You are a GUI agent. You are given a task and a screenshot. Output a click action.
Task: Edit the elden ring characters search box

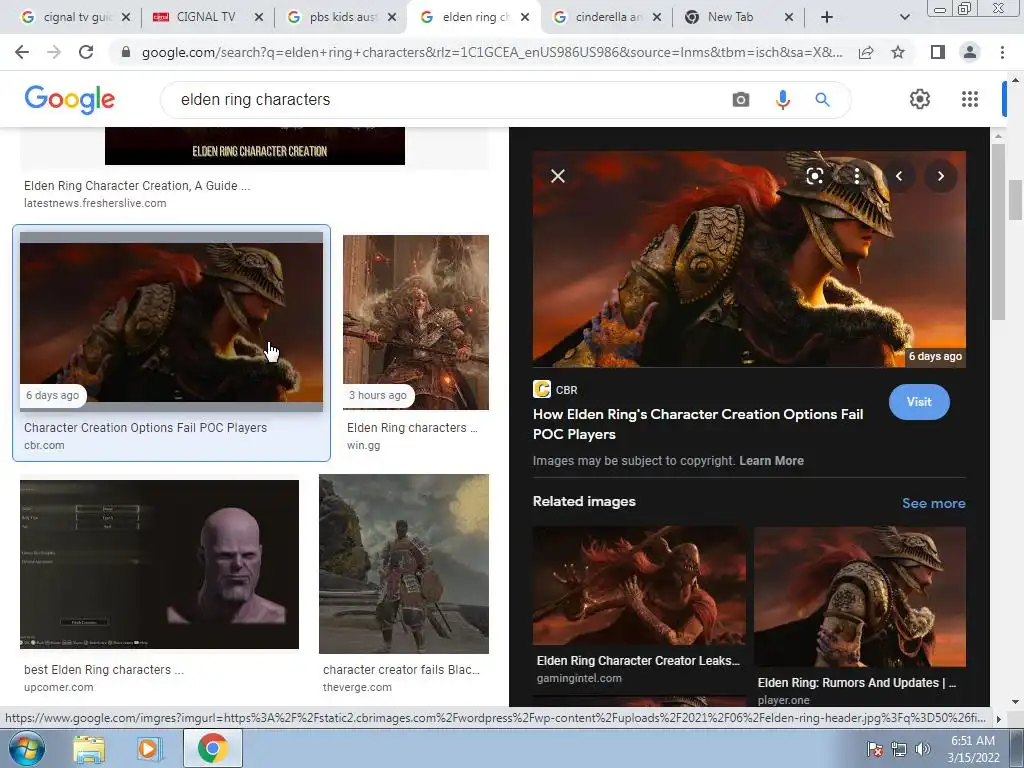tap(451, 100)
